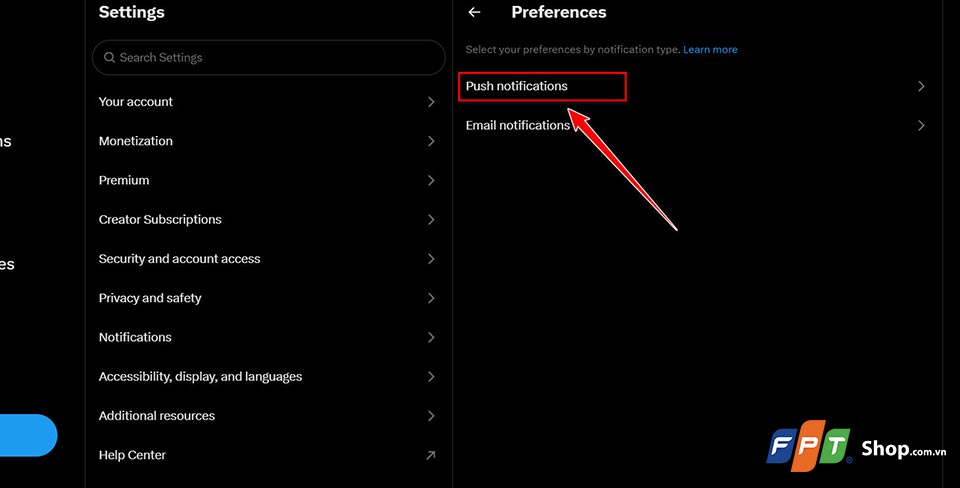Click the chevron beside Creator Subscriptions
The image size is (960, 488).
(x=431, y=220)
